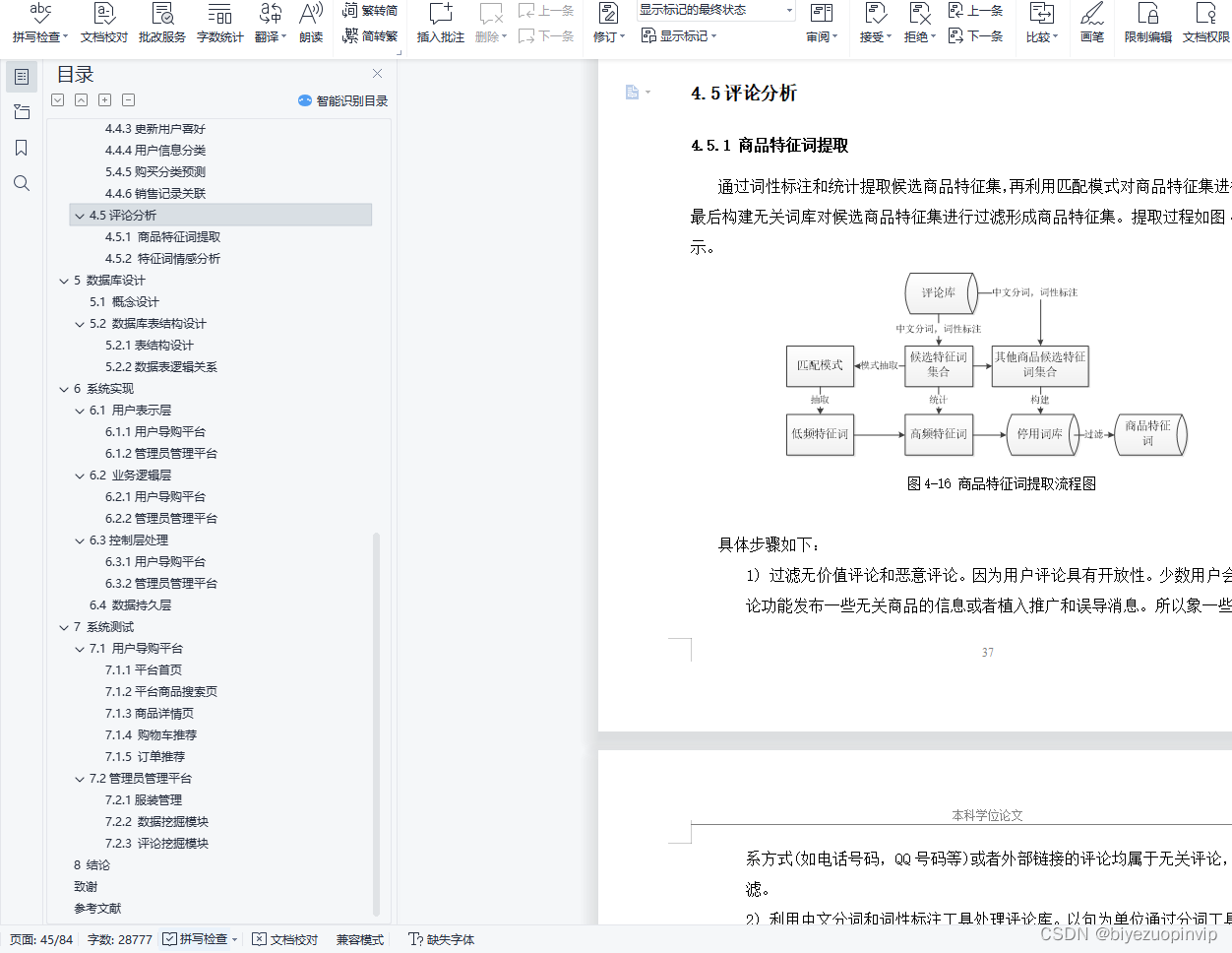
Task: Collapse the 5.2 数据库表结构设计 node
Action: 80,324
